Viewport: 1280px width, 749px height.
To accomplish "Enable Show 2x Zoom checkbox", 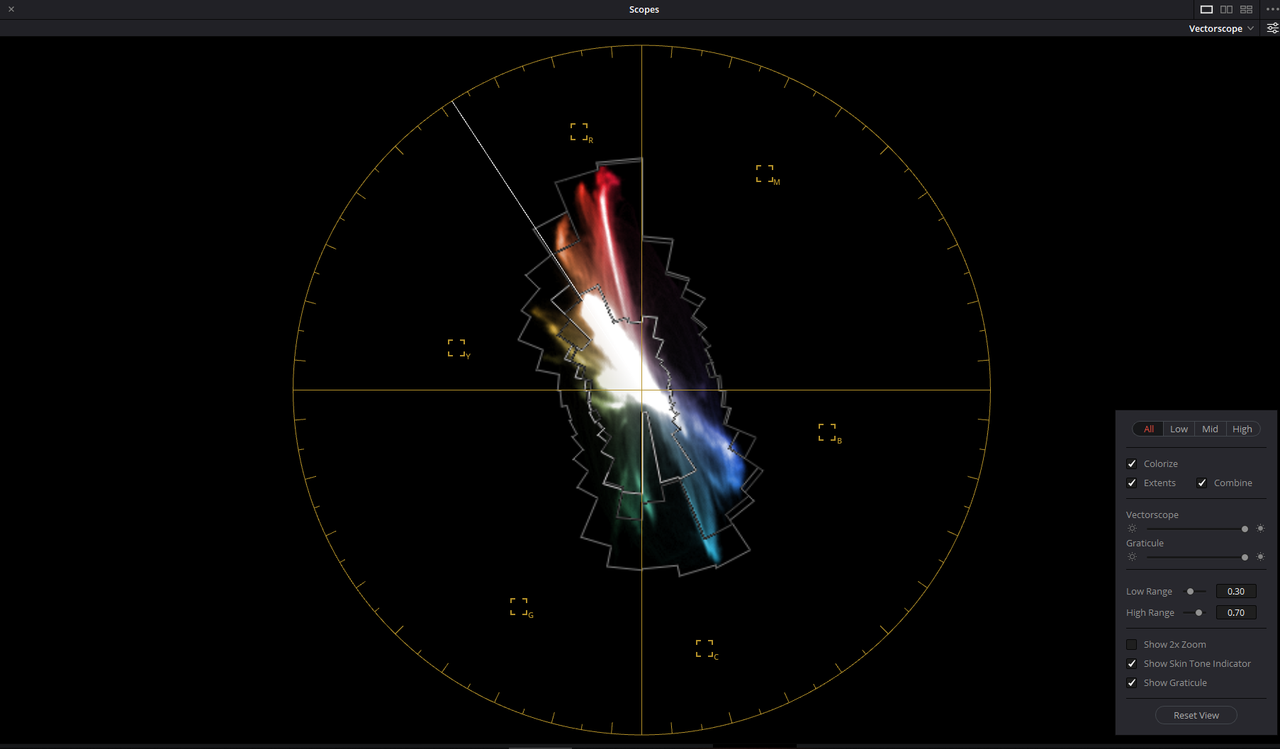I will [1132, 645].
